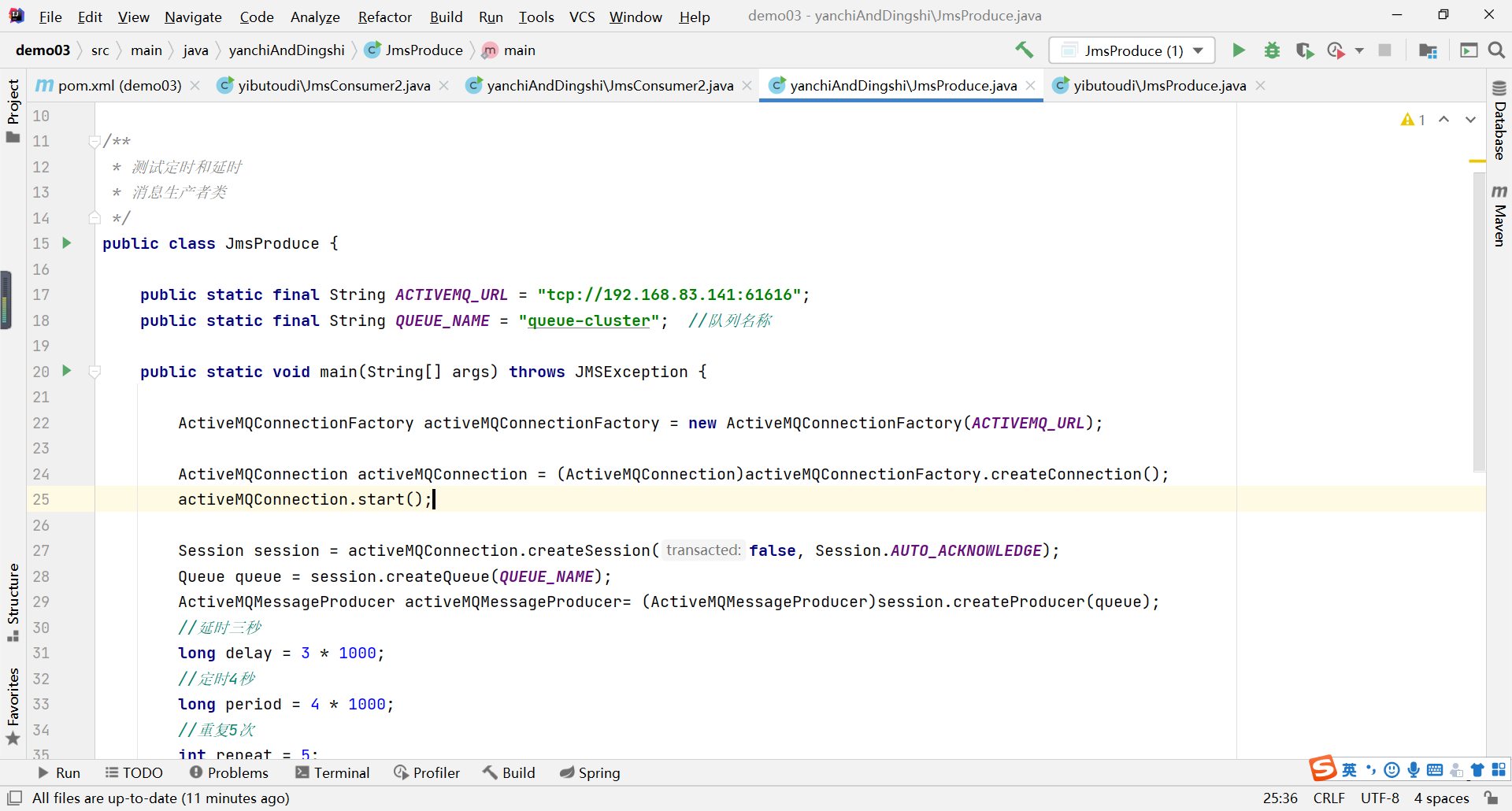Click run gutter arrow on line 15
Viewport: 1512px width, 811px height.
pos(67,243)
